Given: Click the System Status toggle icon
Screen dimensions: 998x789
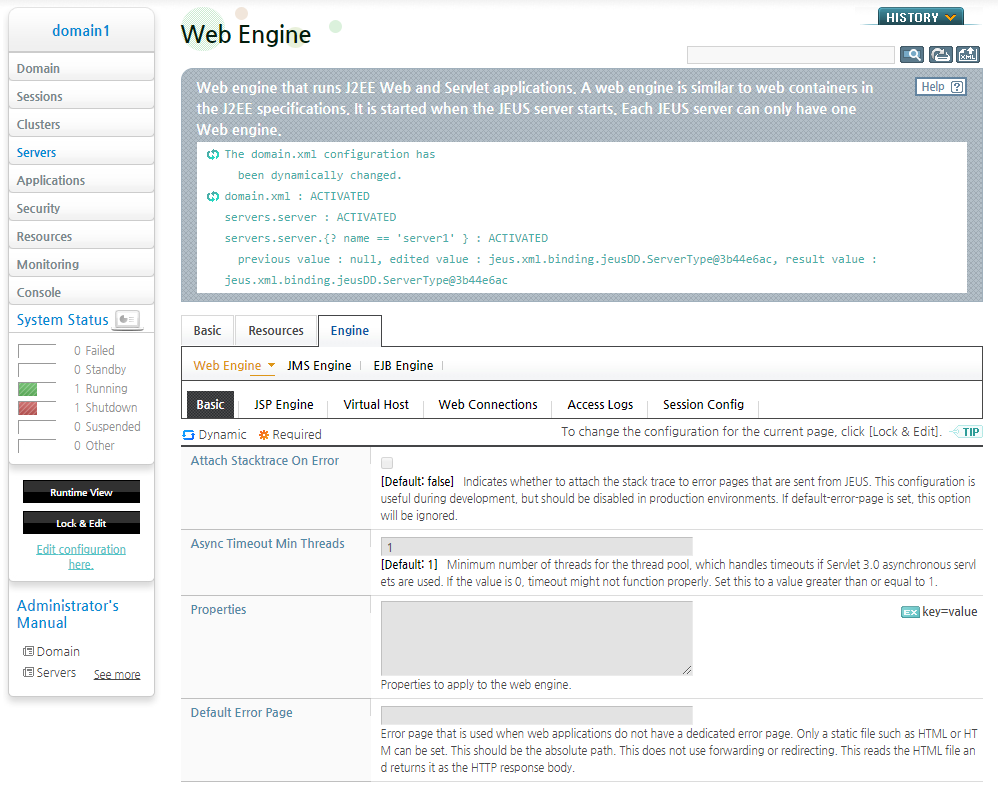Looking at the screenshot, I should [127, 319].
